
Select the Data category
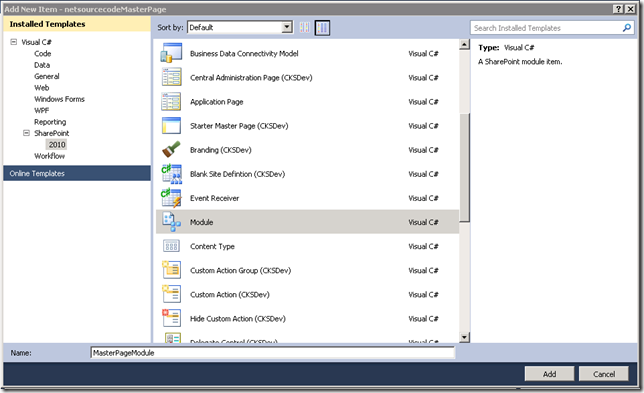click(x=42, y=65)
